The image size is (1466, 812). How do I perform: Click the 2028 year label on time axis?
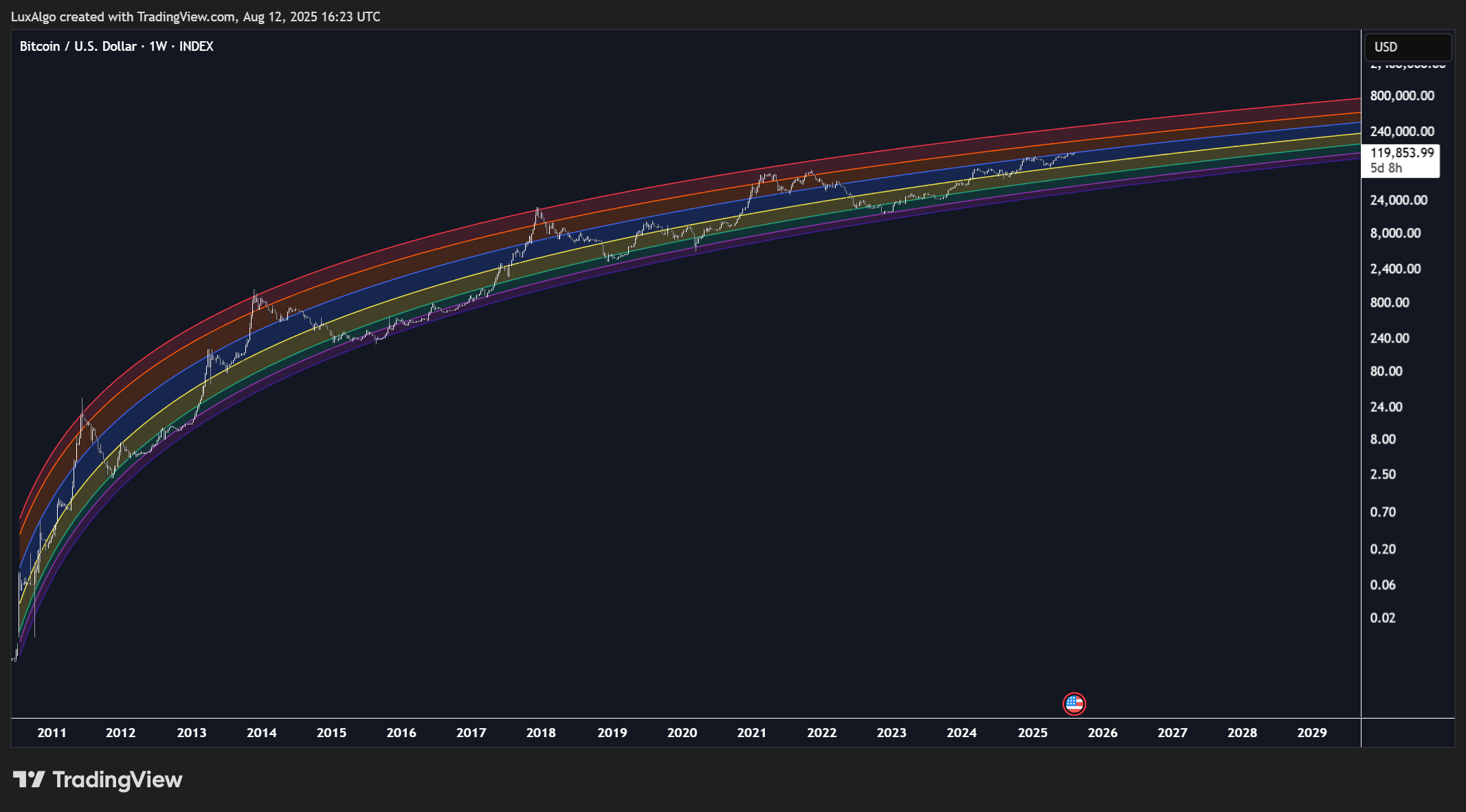[1243, 732]
